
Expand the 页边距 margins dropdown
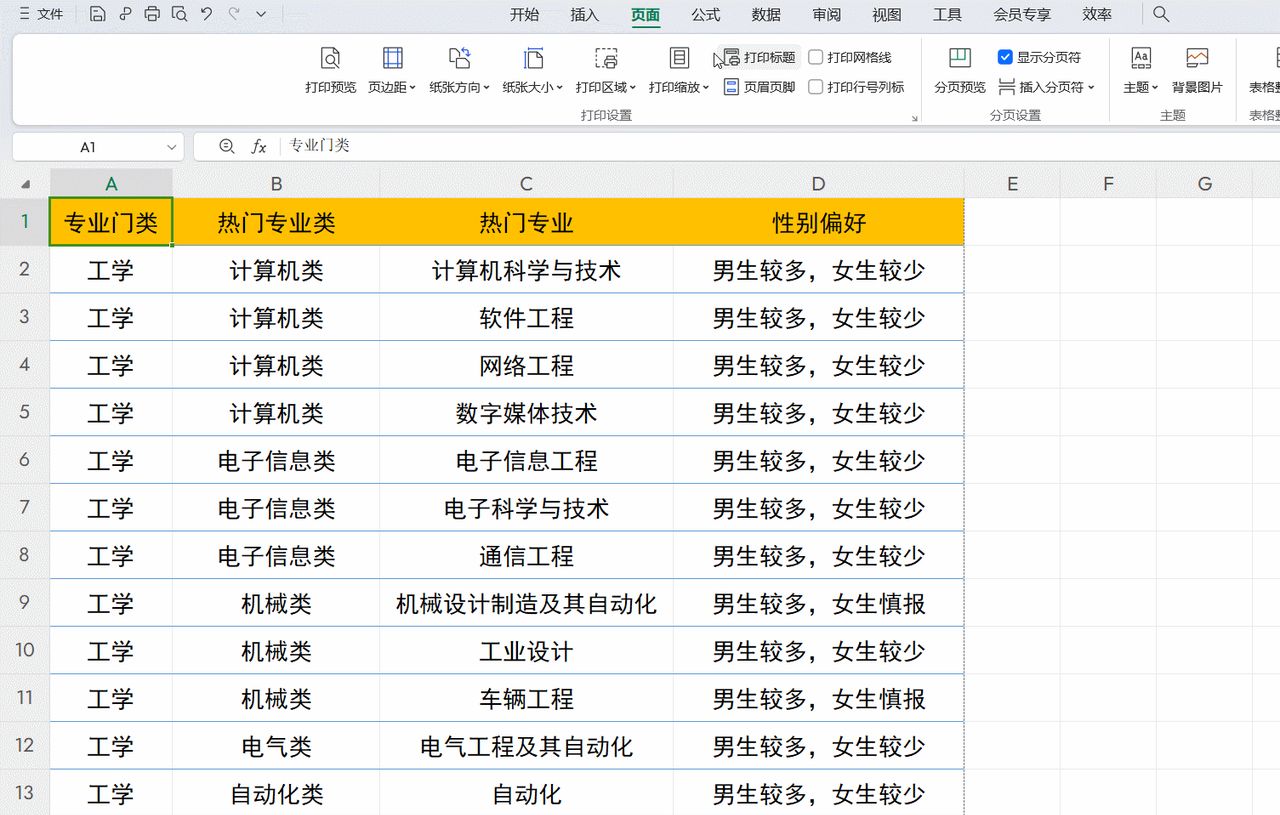[392, 69]
